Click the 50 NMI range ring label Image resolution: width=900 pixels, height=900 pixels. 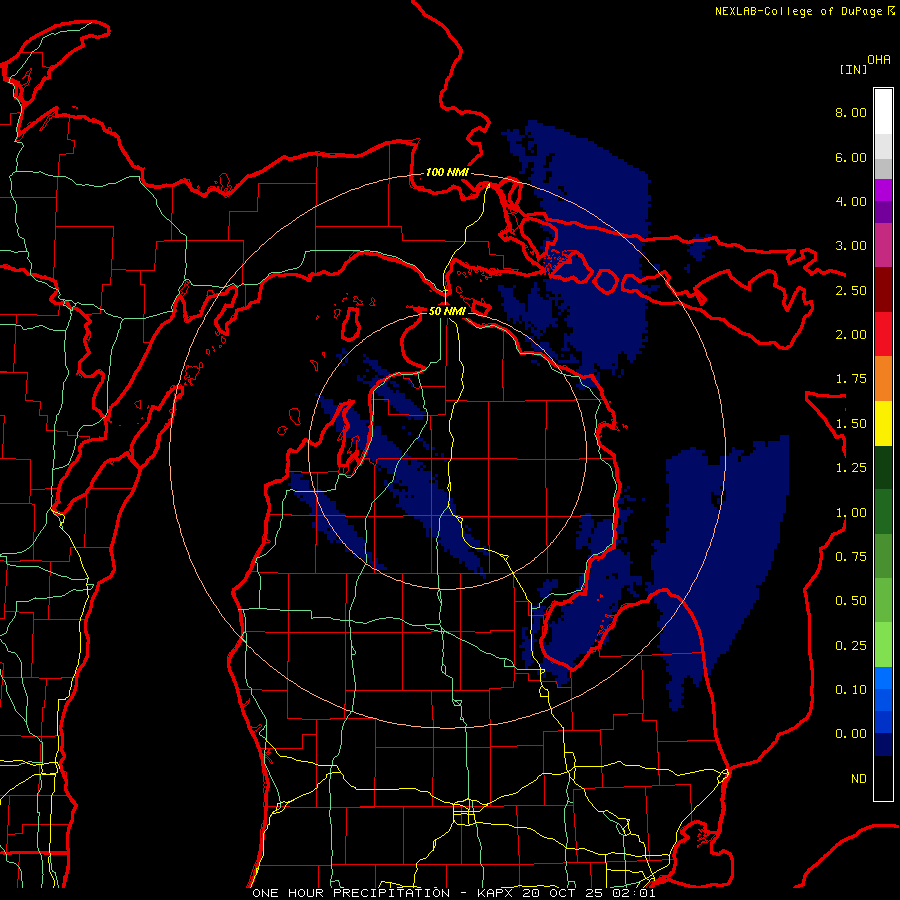[447, 311]
